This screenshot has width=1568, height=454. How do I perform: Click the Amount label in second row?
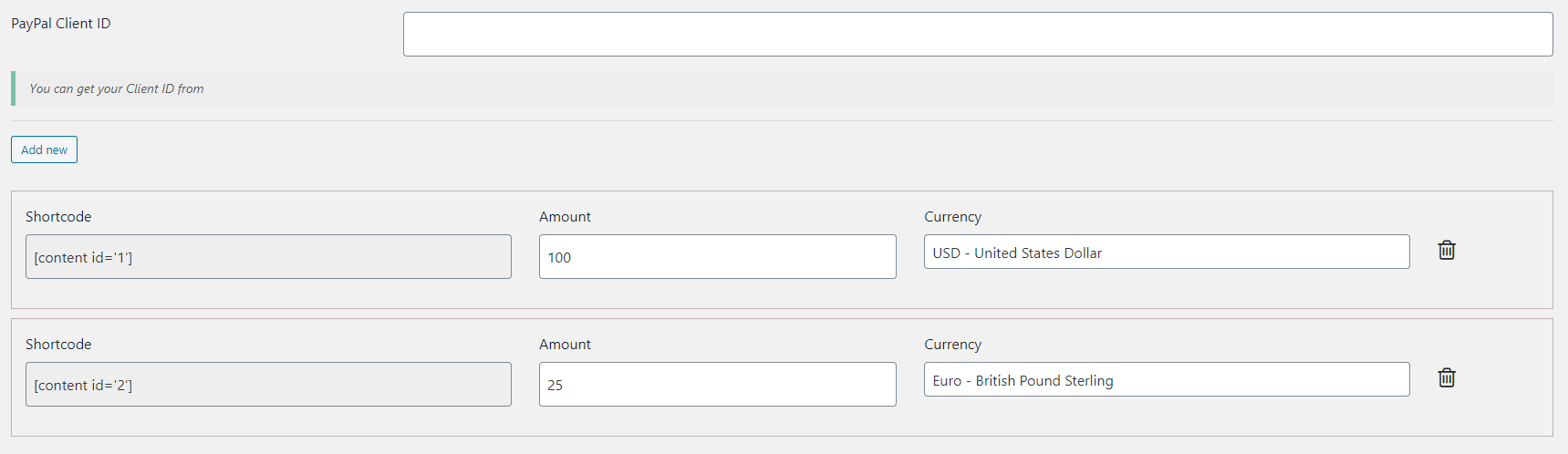[565, 344]
